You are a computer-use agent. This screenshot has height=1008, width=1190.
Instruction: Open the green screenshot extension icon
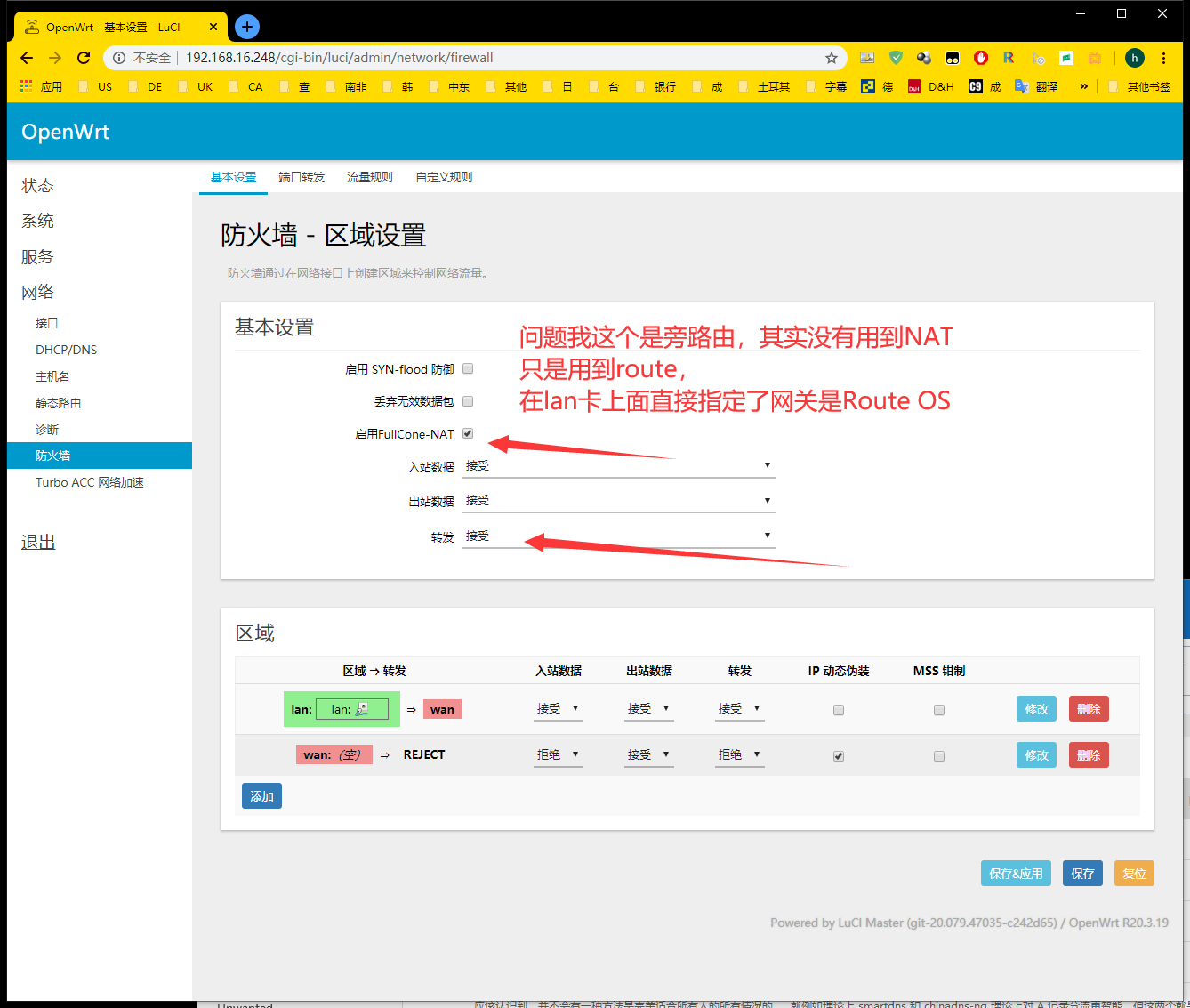(x=1066, y=57)
